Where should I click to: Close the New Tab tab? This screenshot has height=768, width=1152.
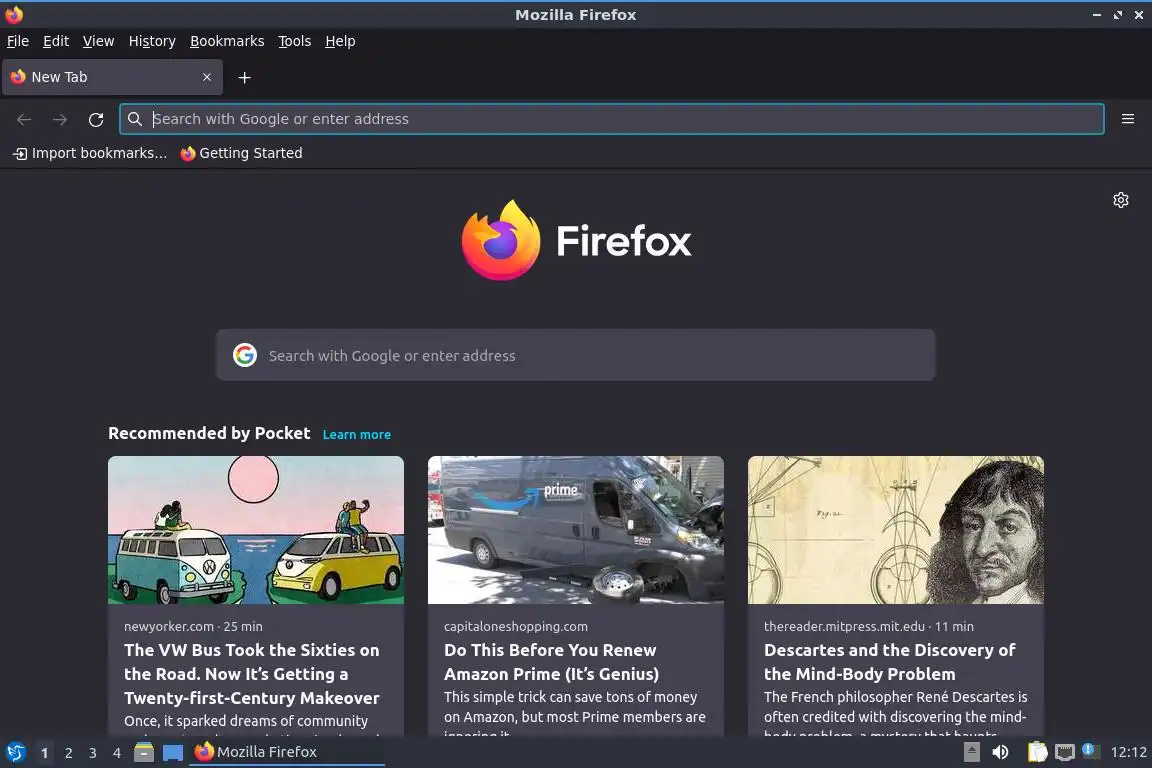(207, 77)
